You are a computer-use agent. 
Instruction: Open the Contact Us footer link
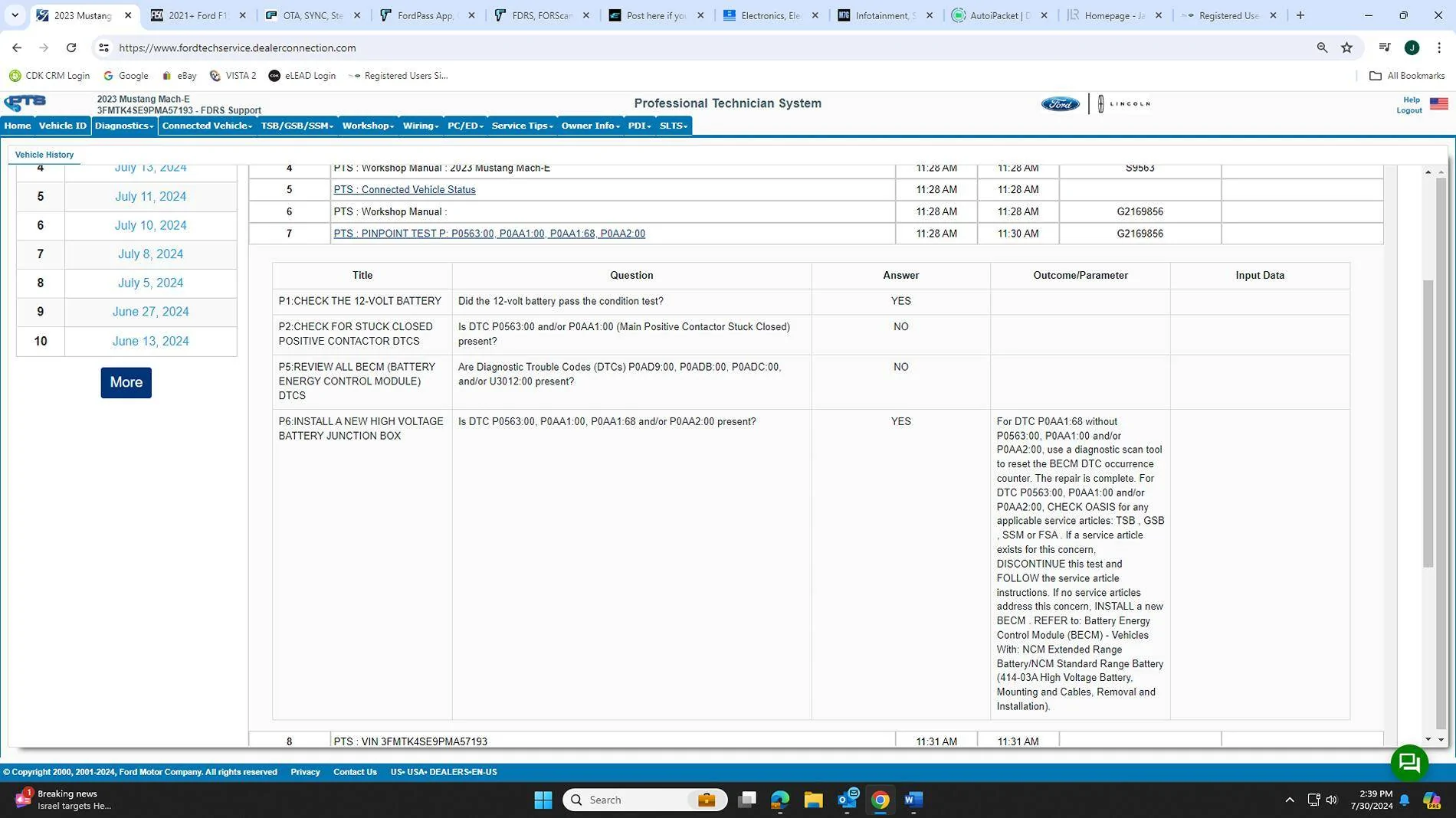tap(355, 772)
